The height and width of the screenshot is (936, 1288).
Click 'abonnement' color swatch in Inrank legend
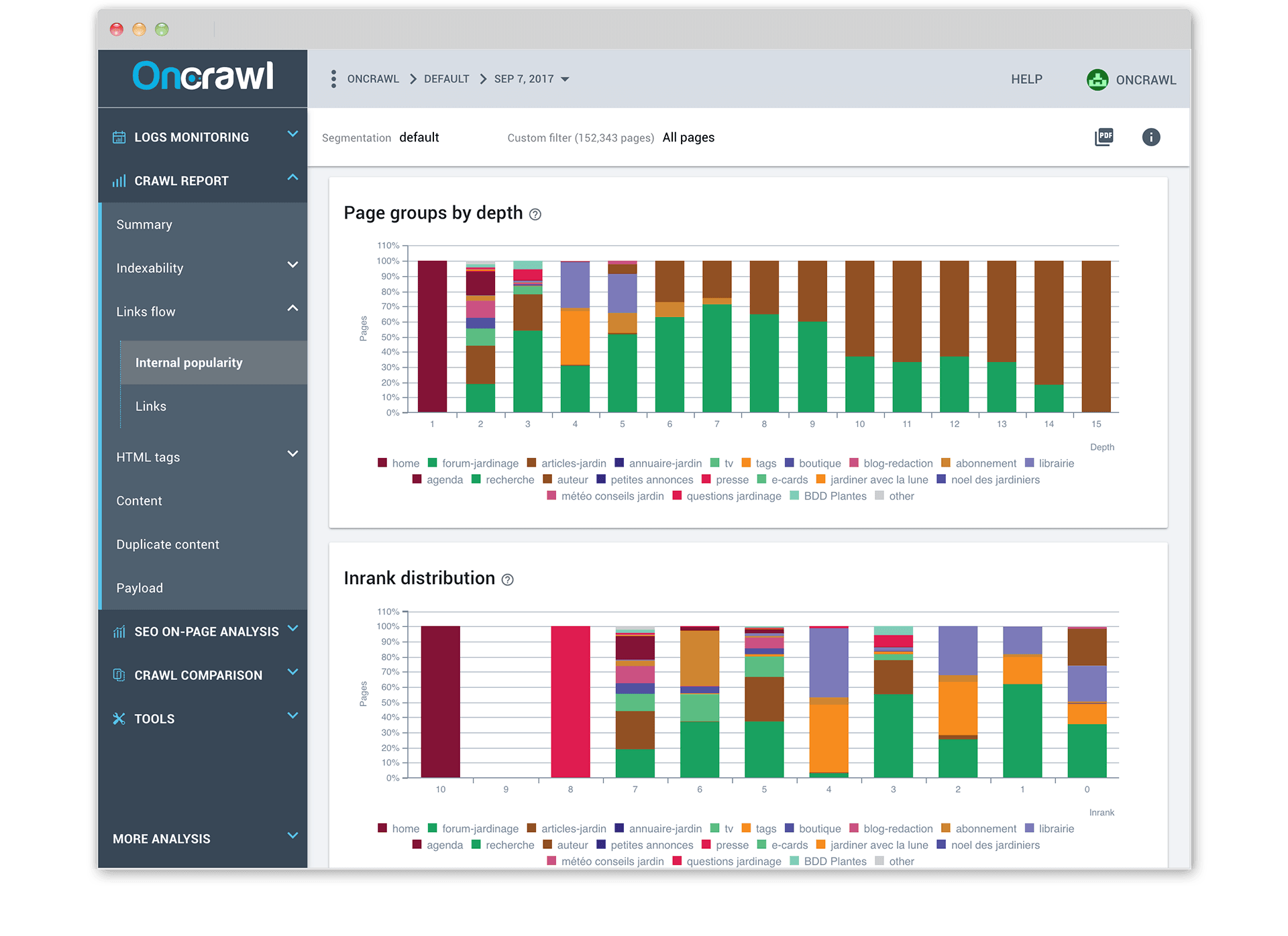pyautogui.click(x=946, y=828)
